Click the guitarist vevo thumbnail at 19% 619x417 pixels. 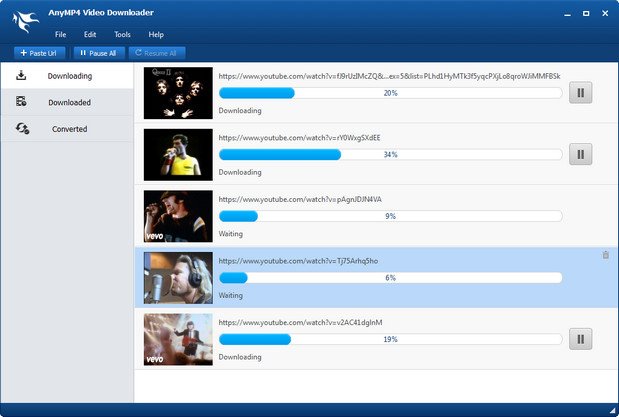178,339
